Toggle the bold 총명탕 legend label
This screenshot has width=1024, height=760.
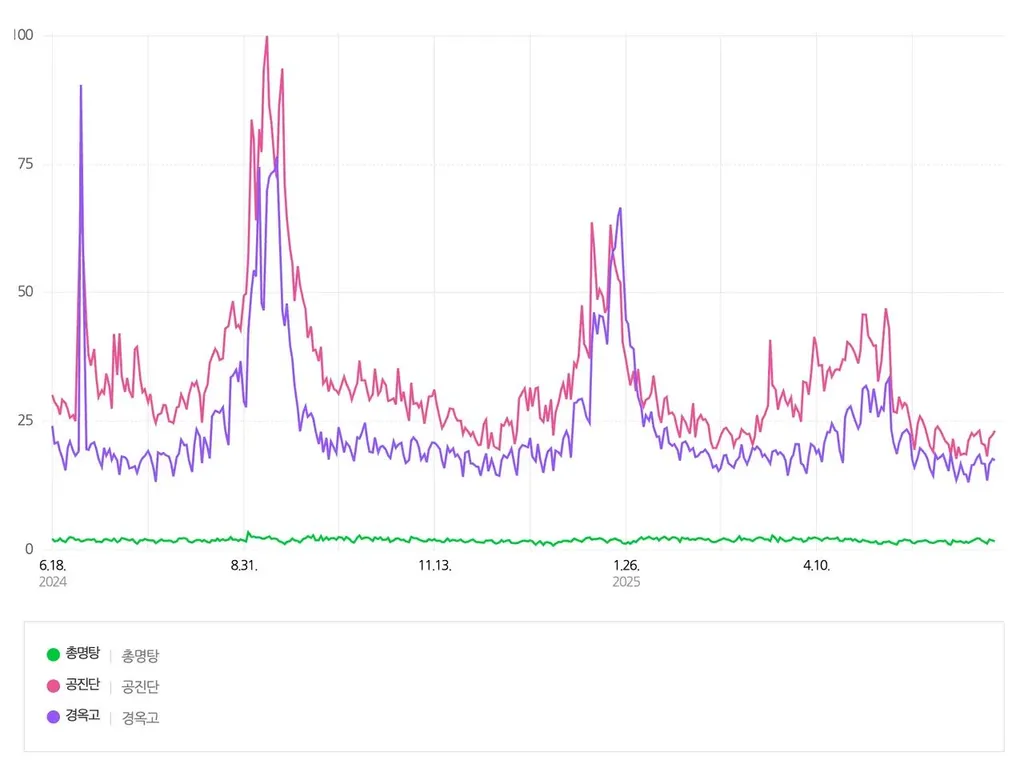pos(83,654)
